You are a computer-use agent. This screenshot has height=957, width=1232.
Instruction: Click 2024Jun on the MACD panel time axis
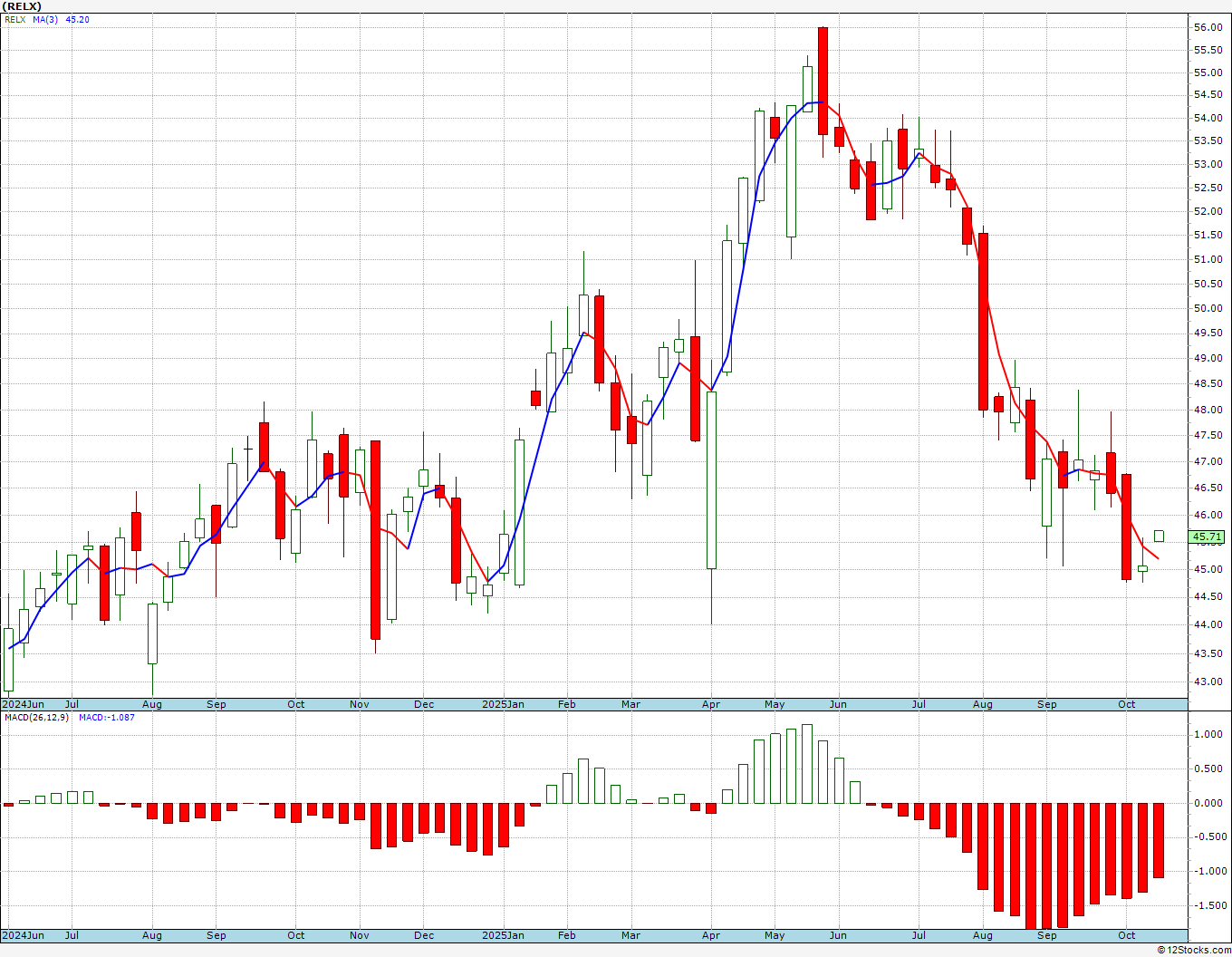23,935
